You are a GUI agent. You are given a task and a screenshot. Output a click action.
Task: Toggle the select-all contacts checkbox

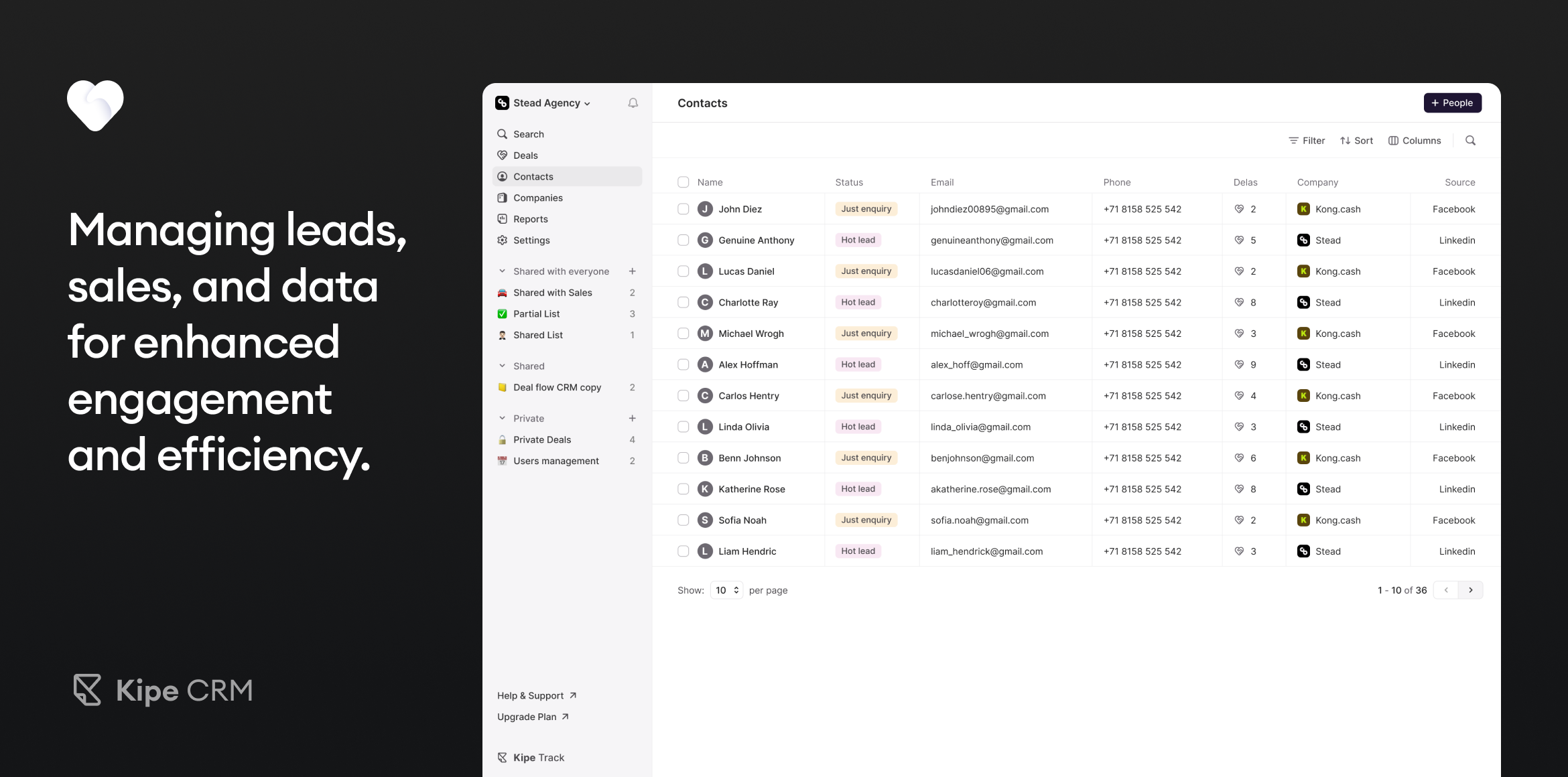click(x=684, y=182)
